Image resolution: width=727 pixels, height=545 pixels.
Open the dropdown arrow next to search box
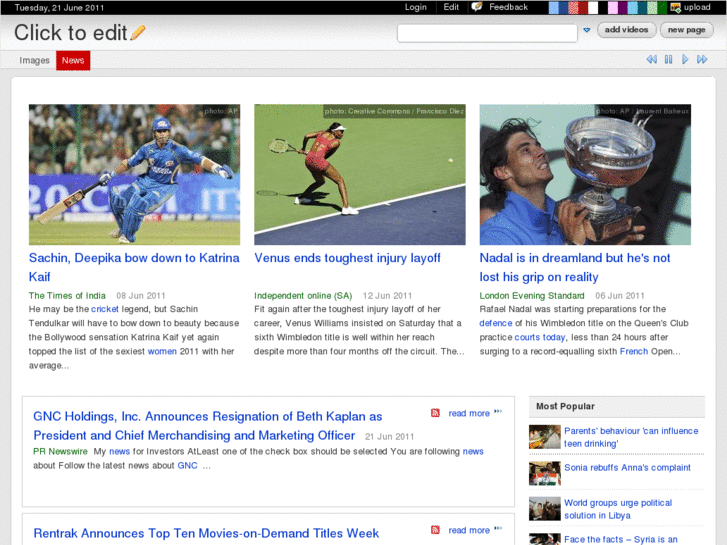tap(587, 30)
